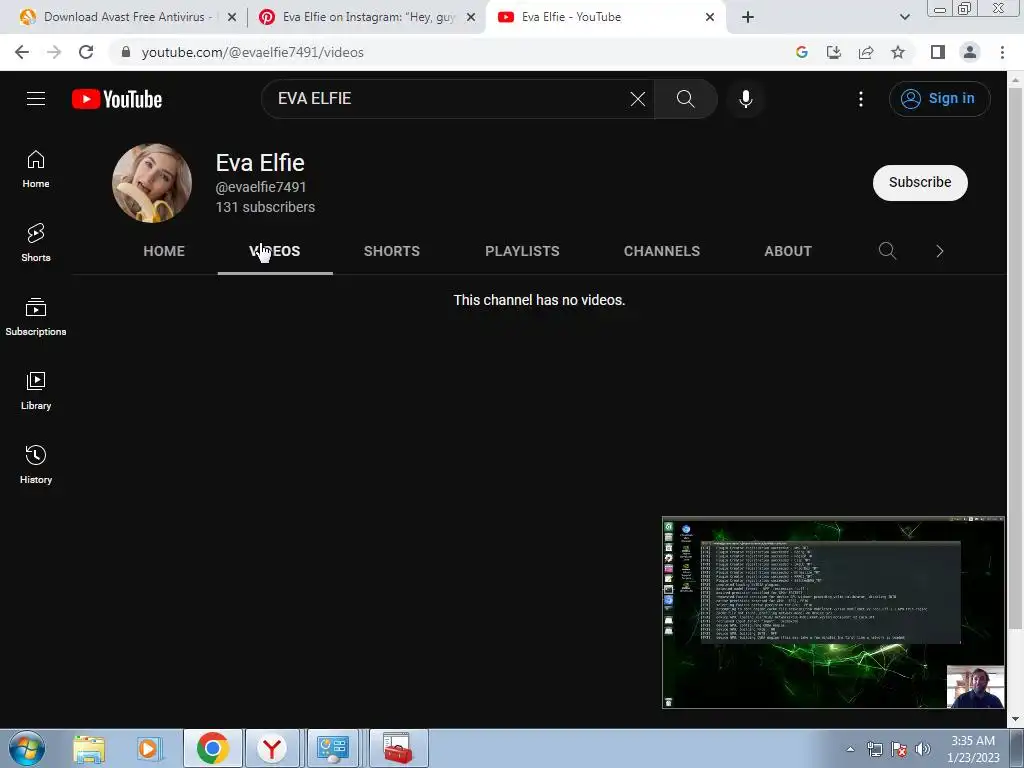
Task: Click the channel avatar picture
Action: click(x=152, y=183)
